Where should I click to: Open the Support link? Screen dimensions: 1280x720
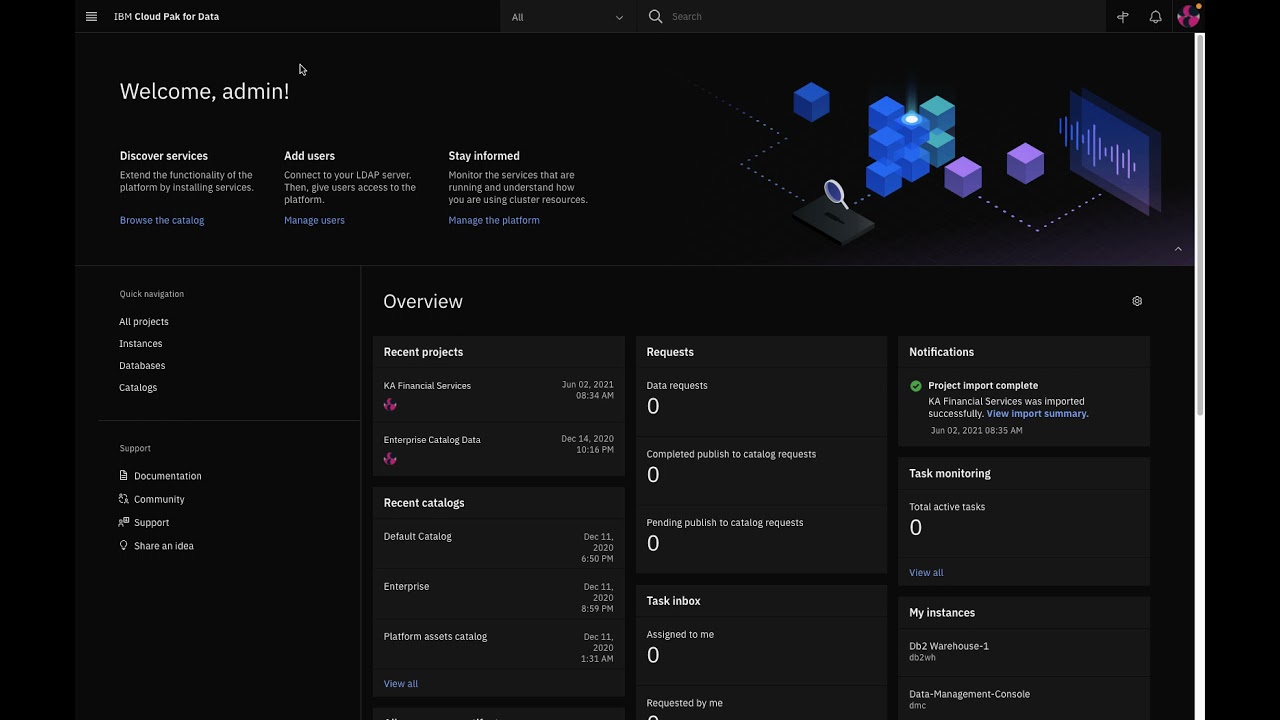[x=152, y=522]
